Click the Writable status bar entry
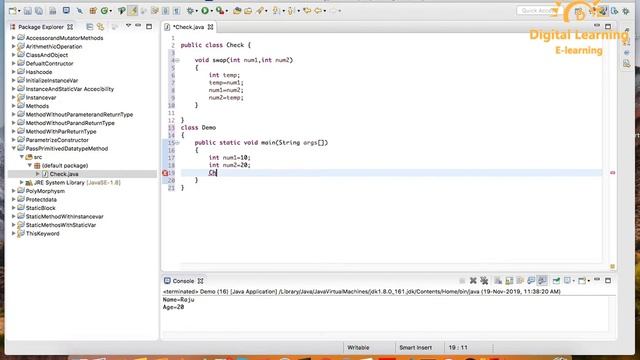The height and width of the screenshot is (360, 640). click(x=358, y=348)
